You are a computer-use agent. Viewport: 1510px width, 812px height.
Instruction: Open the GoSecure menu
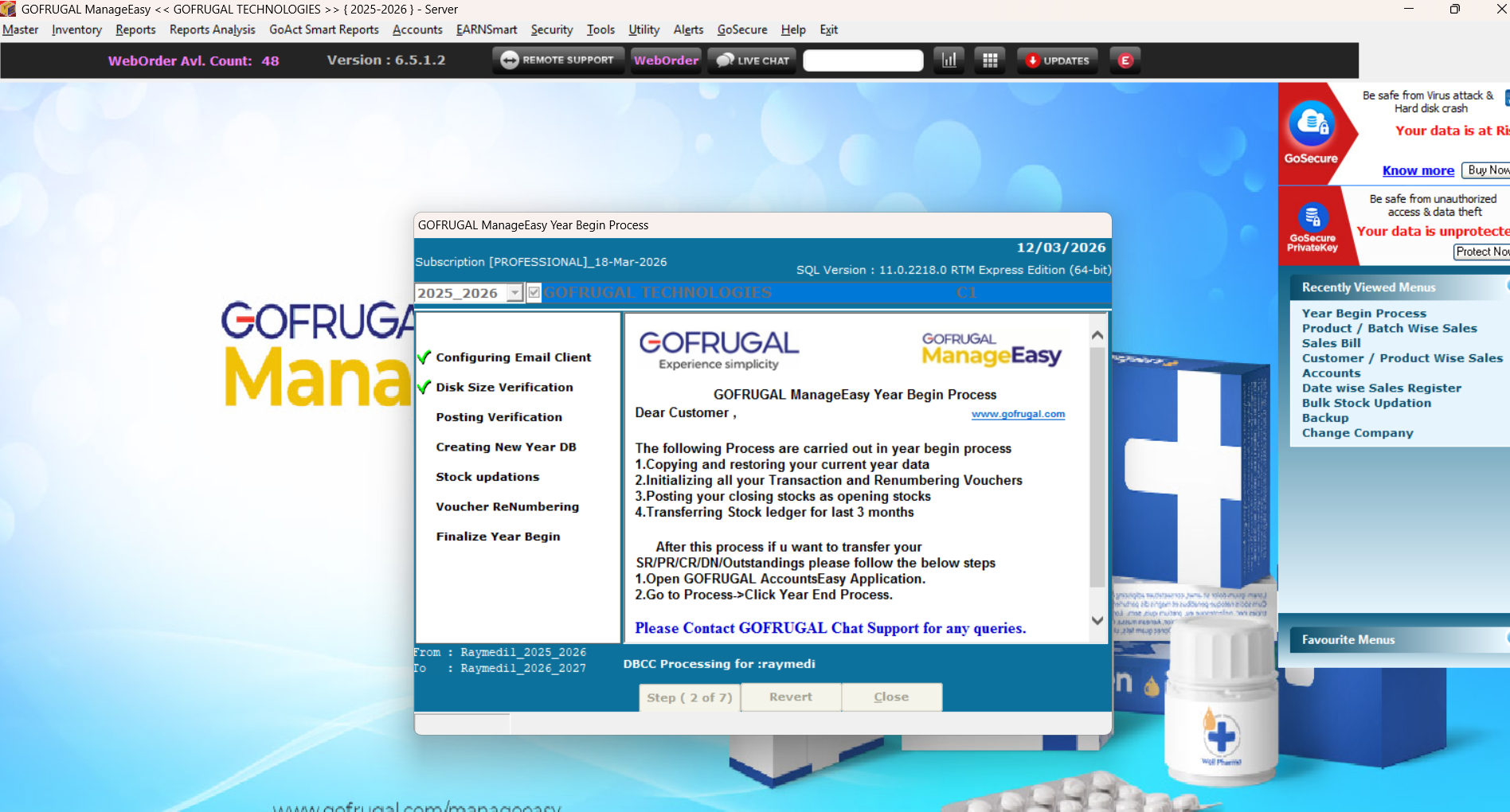[x=742, y=29]
